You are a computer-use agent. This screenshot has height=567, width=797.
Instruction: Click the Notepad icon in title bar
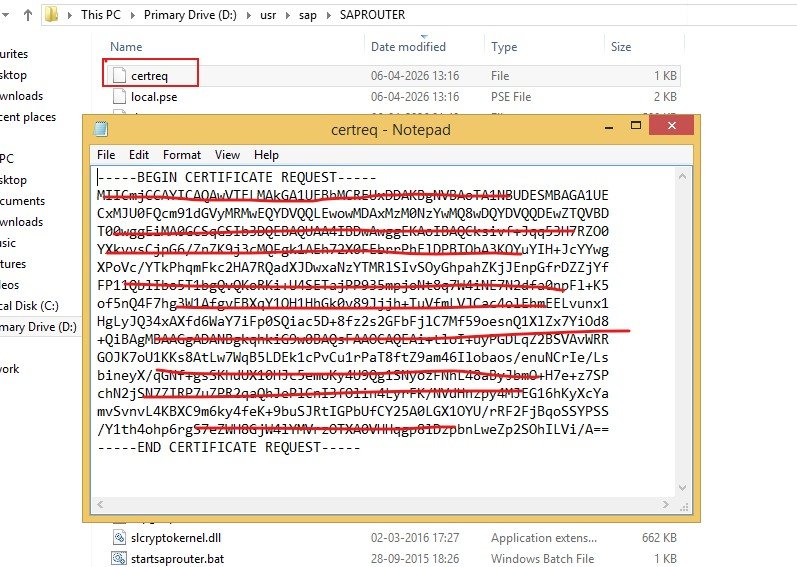101,129
